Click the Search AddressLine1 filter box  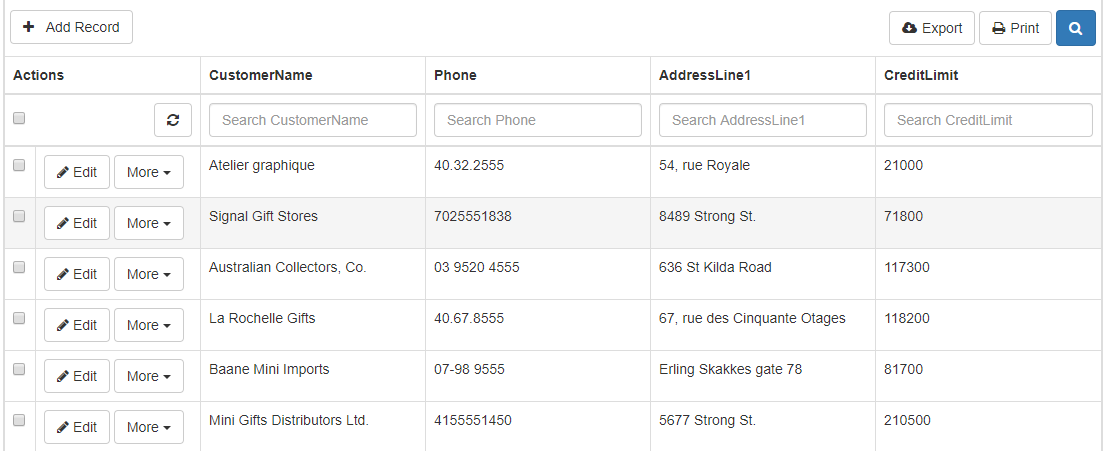(x=762, y=120)
